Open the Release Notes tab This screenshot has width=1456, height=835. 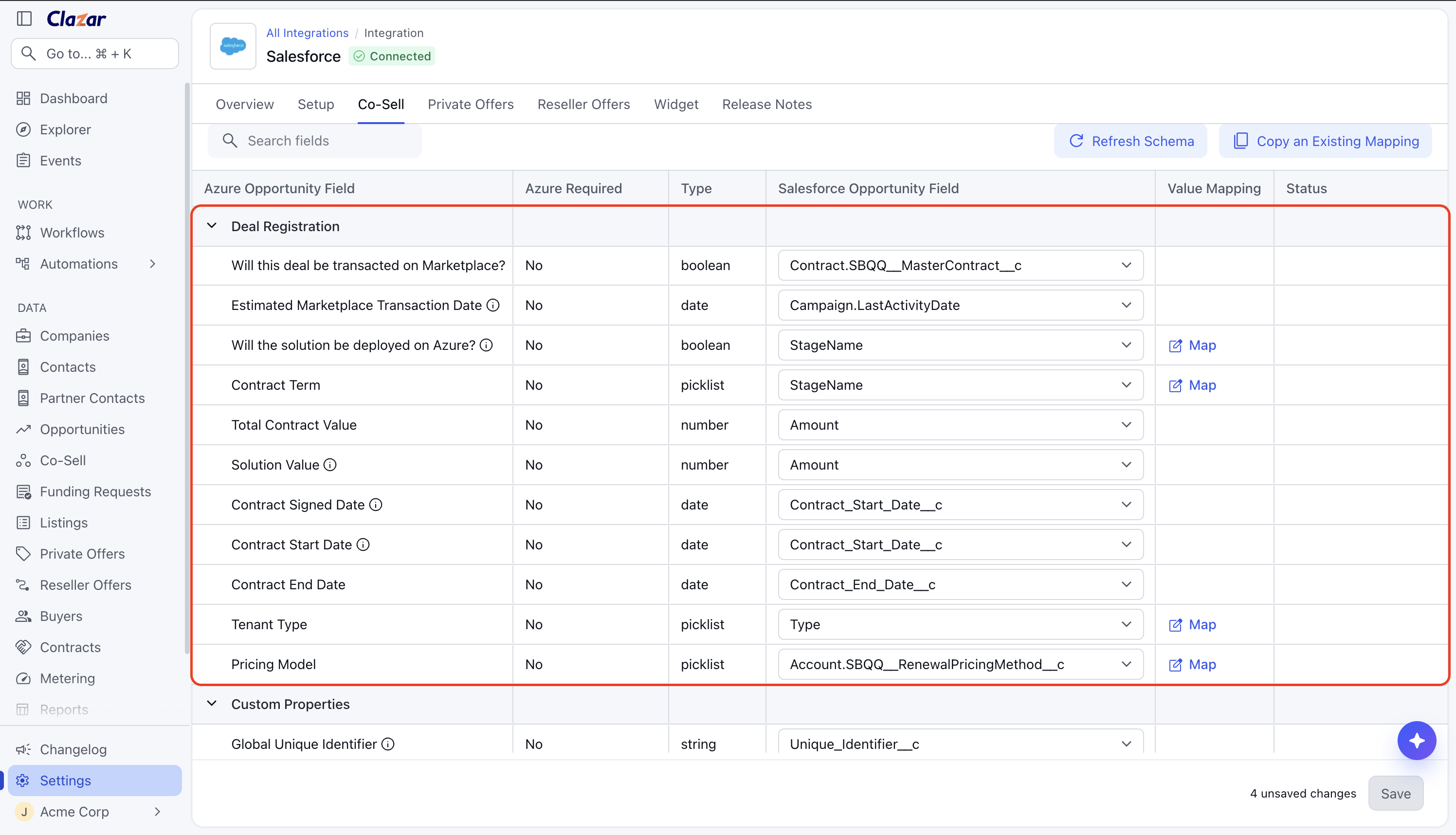[767, 104]
